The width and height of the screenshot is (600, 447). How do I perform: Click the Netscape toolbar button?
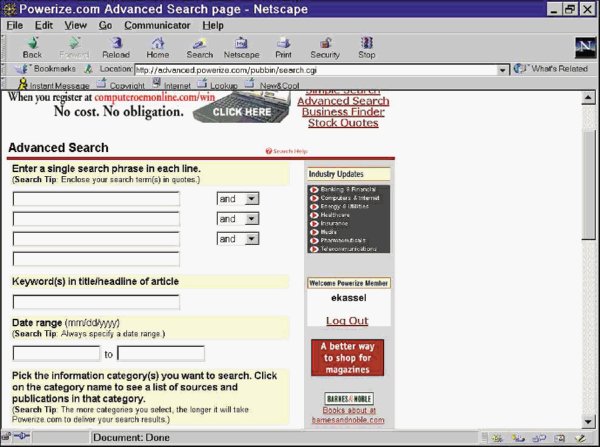click(241, 48)
